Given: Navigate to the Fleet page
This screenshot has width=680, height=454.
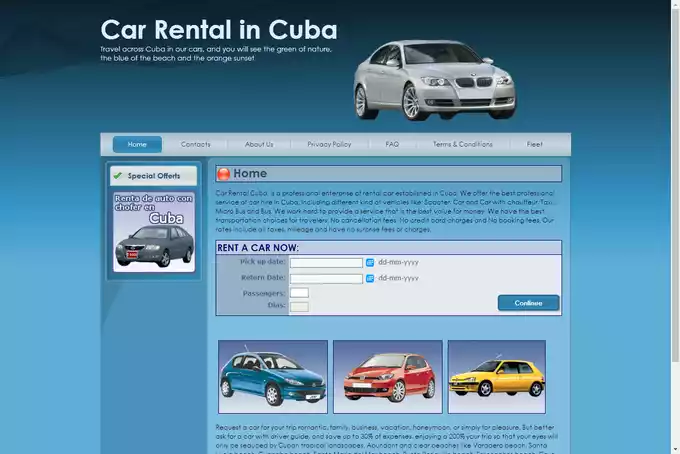Looking at the screenshot, I should [535, 144].
